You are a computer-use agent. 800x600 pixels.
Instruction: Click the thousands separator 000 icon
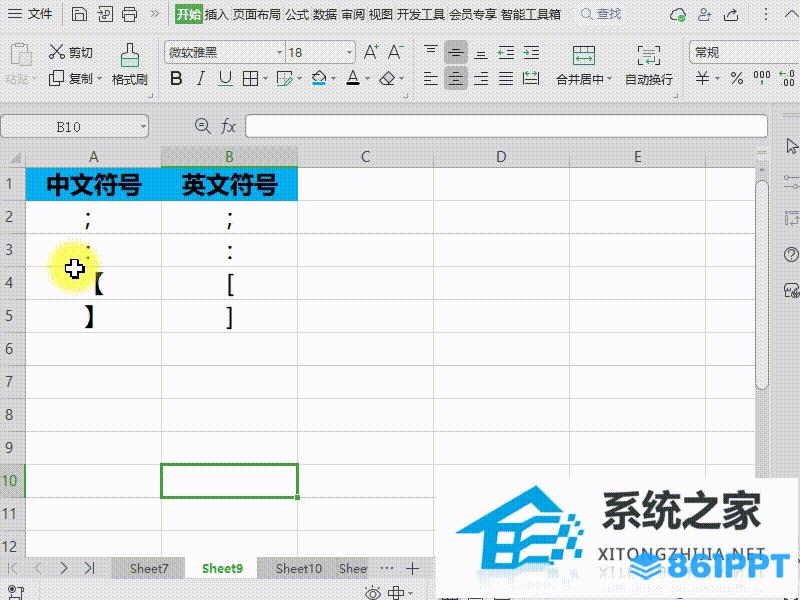click(x=762, y=79)
